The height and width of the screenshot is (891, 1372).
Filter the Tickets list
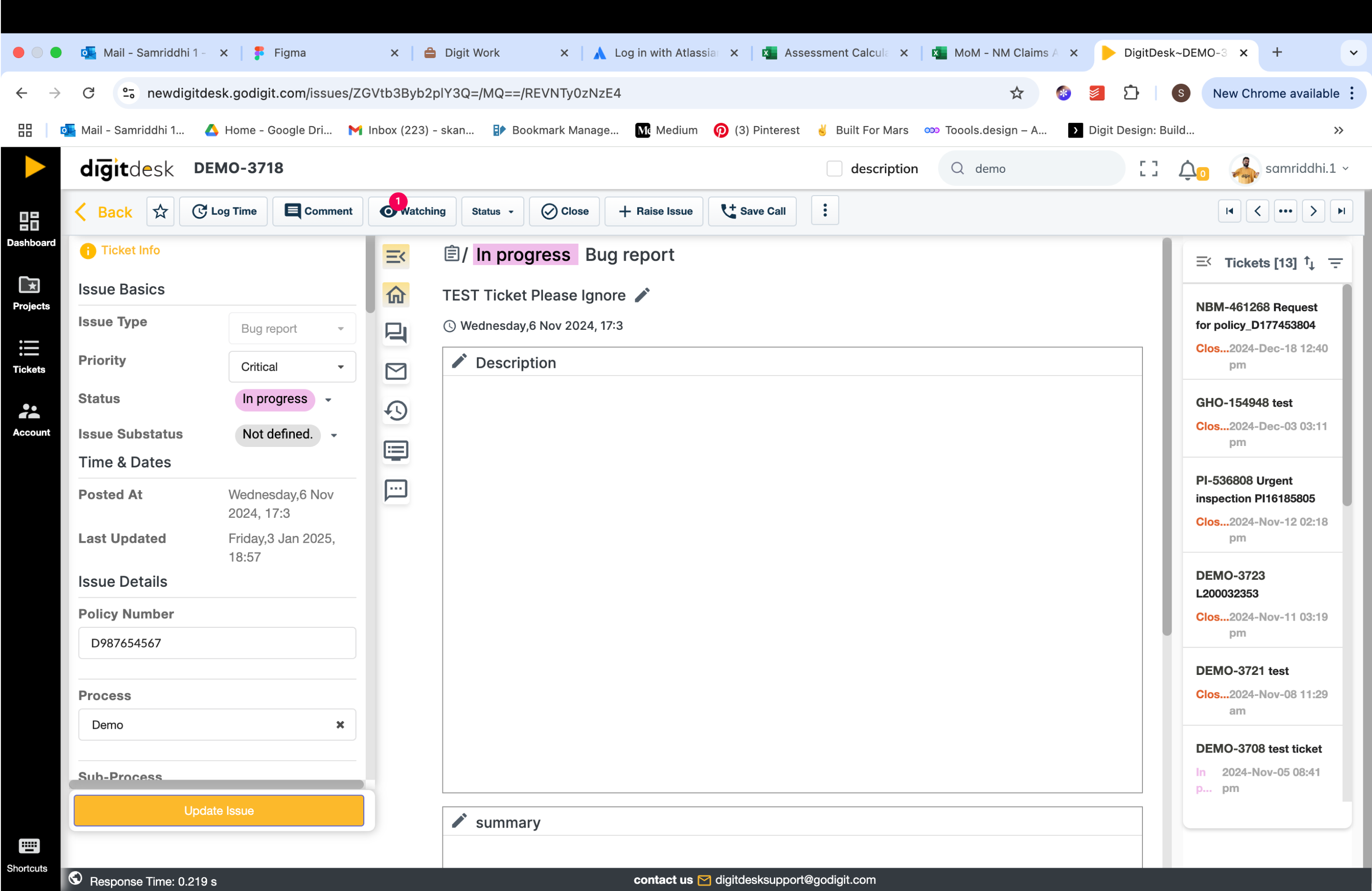pyautogui.click(x=1335, y=263)
